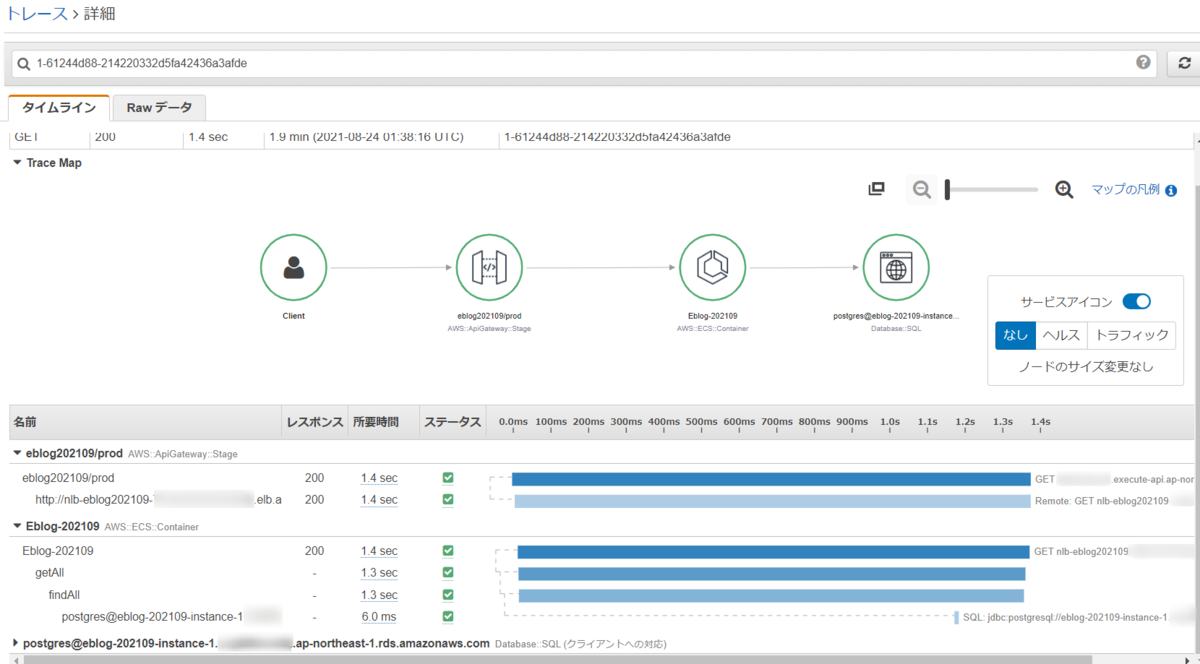1200x664 pixels.
Task: Switch to the Raw データ tab
Action: (159, 107)
